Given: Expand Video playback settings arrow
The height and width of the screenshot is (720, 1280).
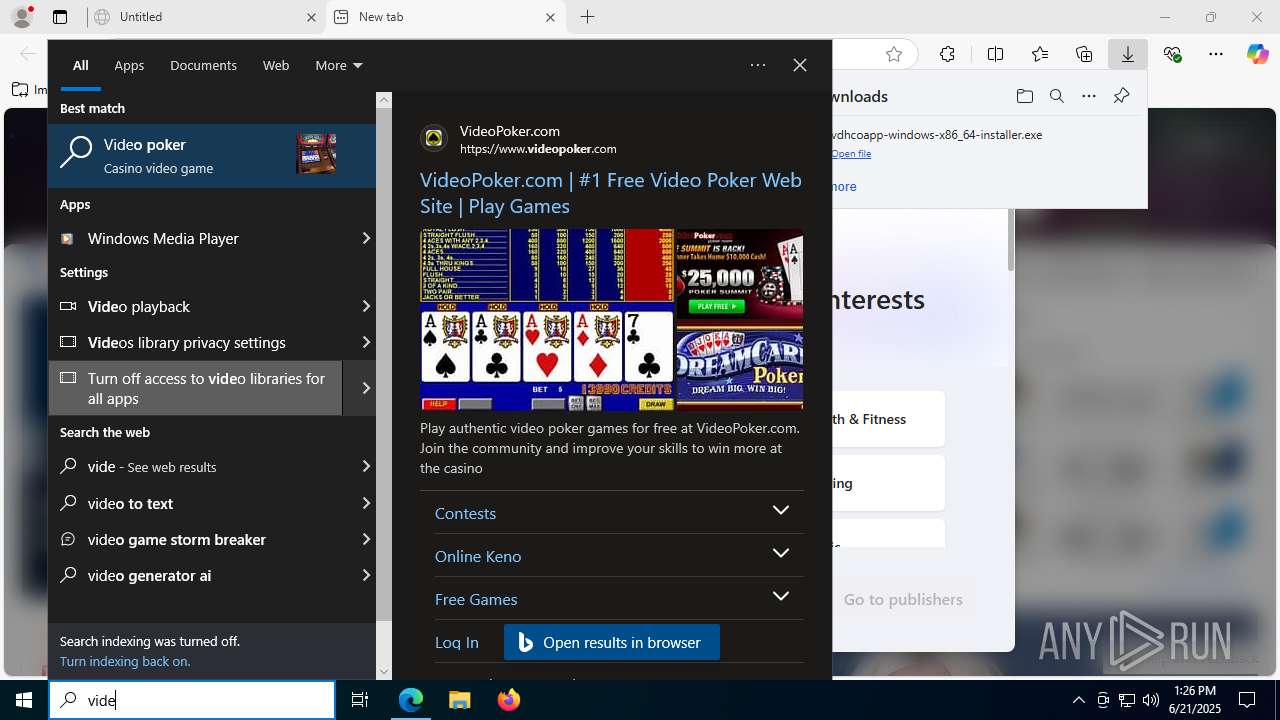Looking at the screenshot, I should 366,306.
